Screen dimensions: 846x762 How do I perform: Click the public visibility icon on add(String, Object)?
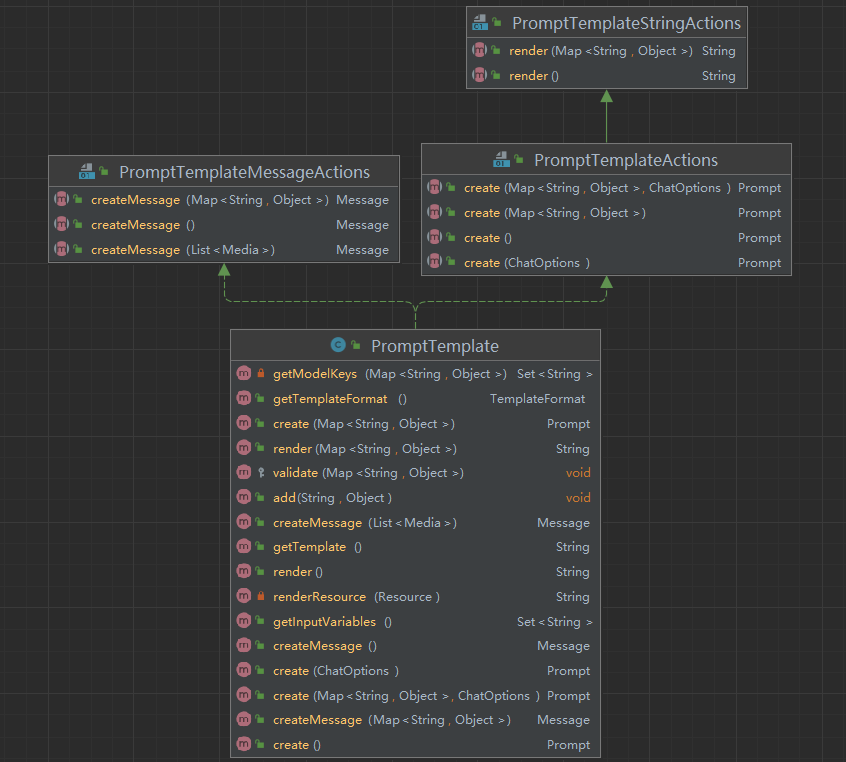(x=260, y=497)
